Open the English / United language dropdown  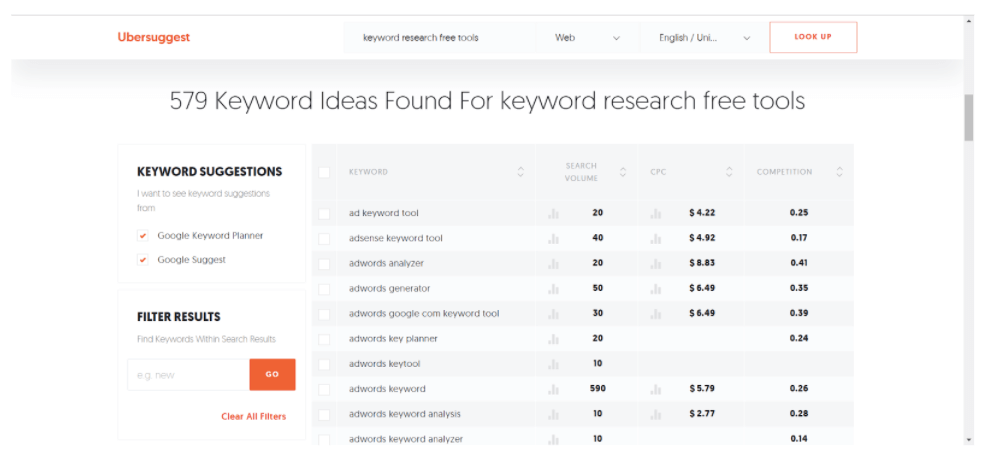[x=703, y=38]
